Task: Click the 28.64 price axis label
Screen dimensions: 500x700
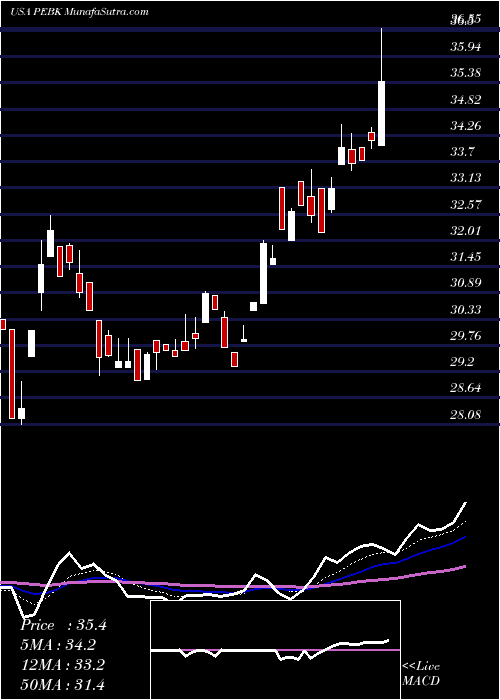Action: click(466, 388)
